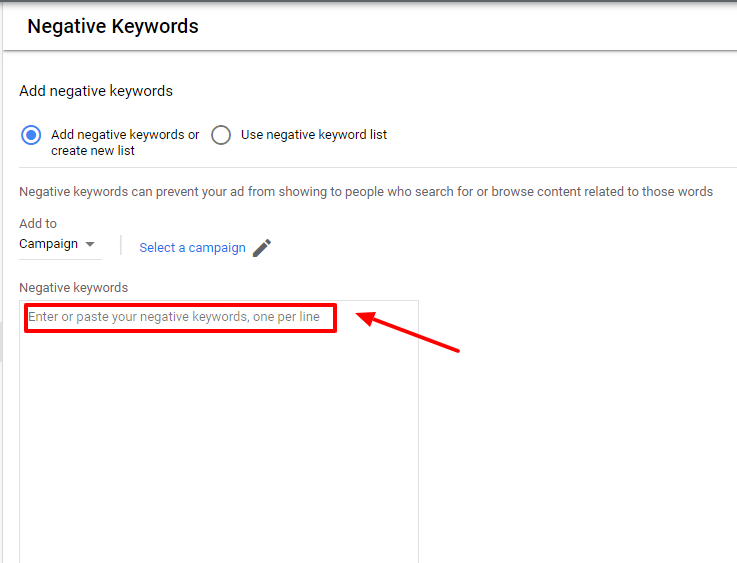This screenshot has width=737, height=563.
Task: Focus the negative keywords placeholder text line
Action: click(174, 317)
